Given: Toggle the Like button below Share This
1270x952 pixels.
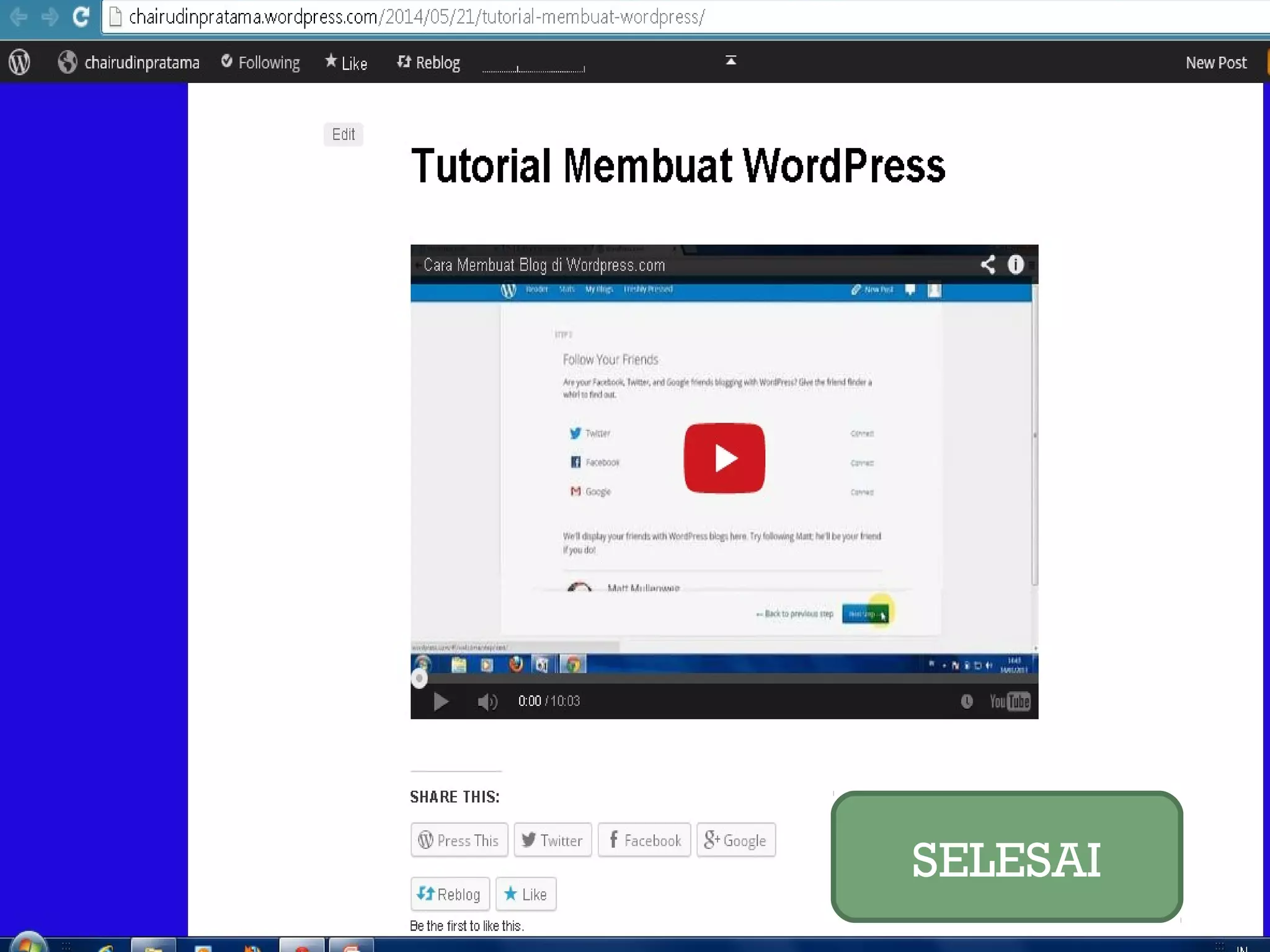Looking at the screenshot, I should click(x=525, y=894).
